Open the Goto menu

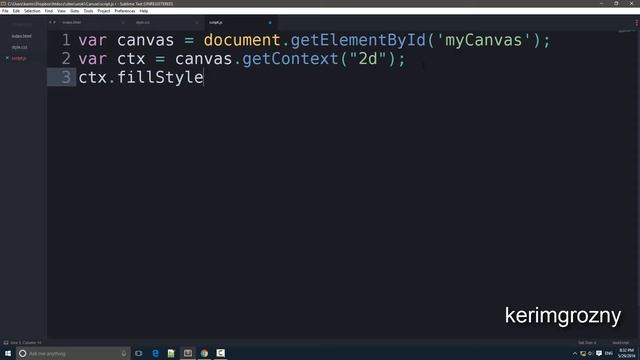(75, 11)
